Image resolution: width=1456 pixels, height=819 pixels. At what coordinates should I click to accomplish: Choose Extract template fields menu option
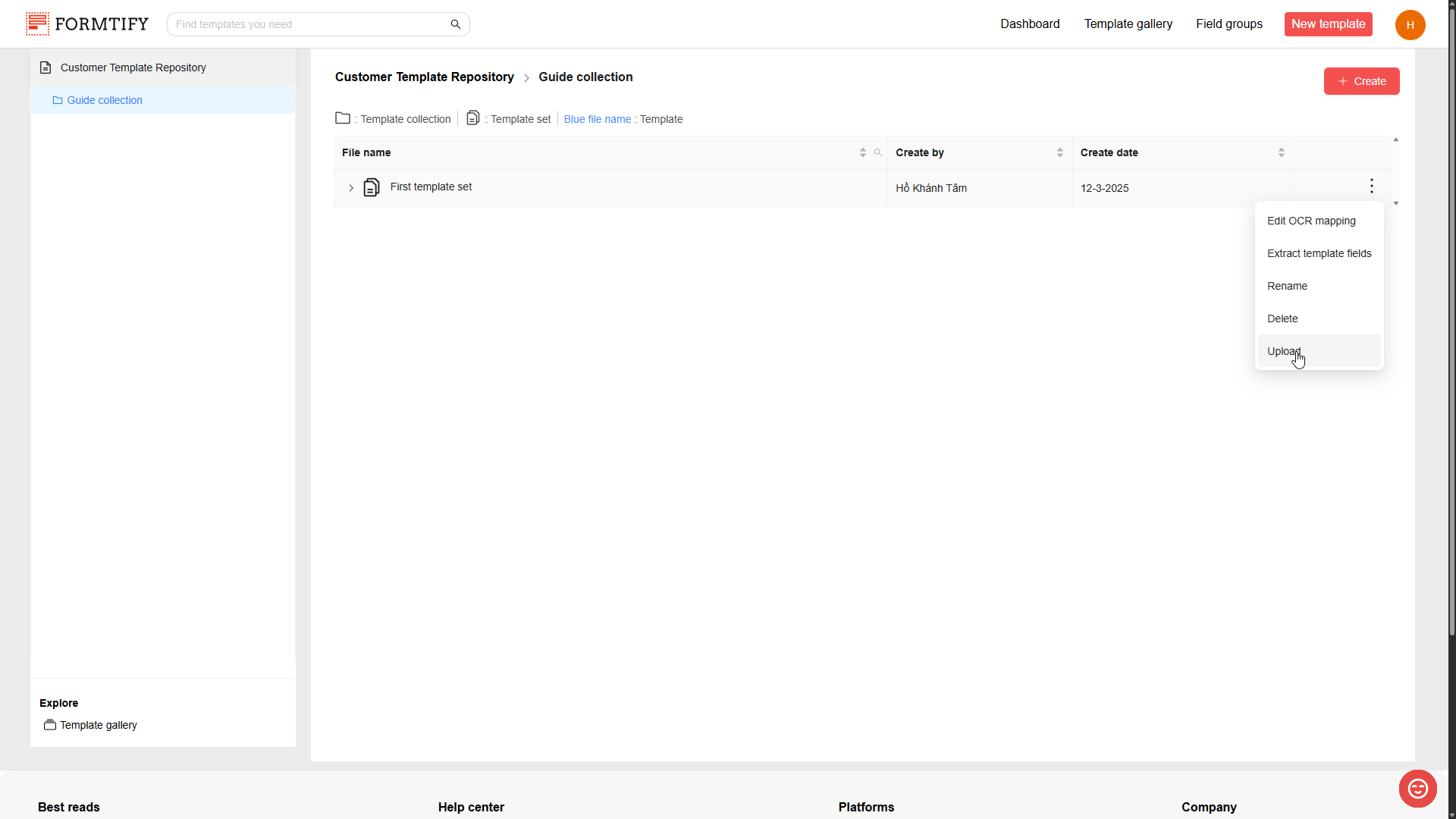(x=1319, y=253)
